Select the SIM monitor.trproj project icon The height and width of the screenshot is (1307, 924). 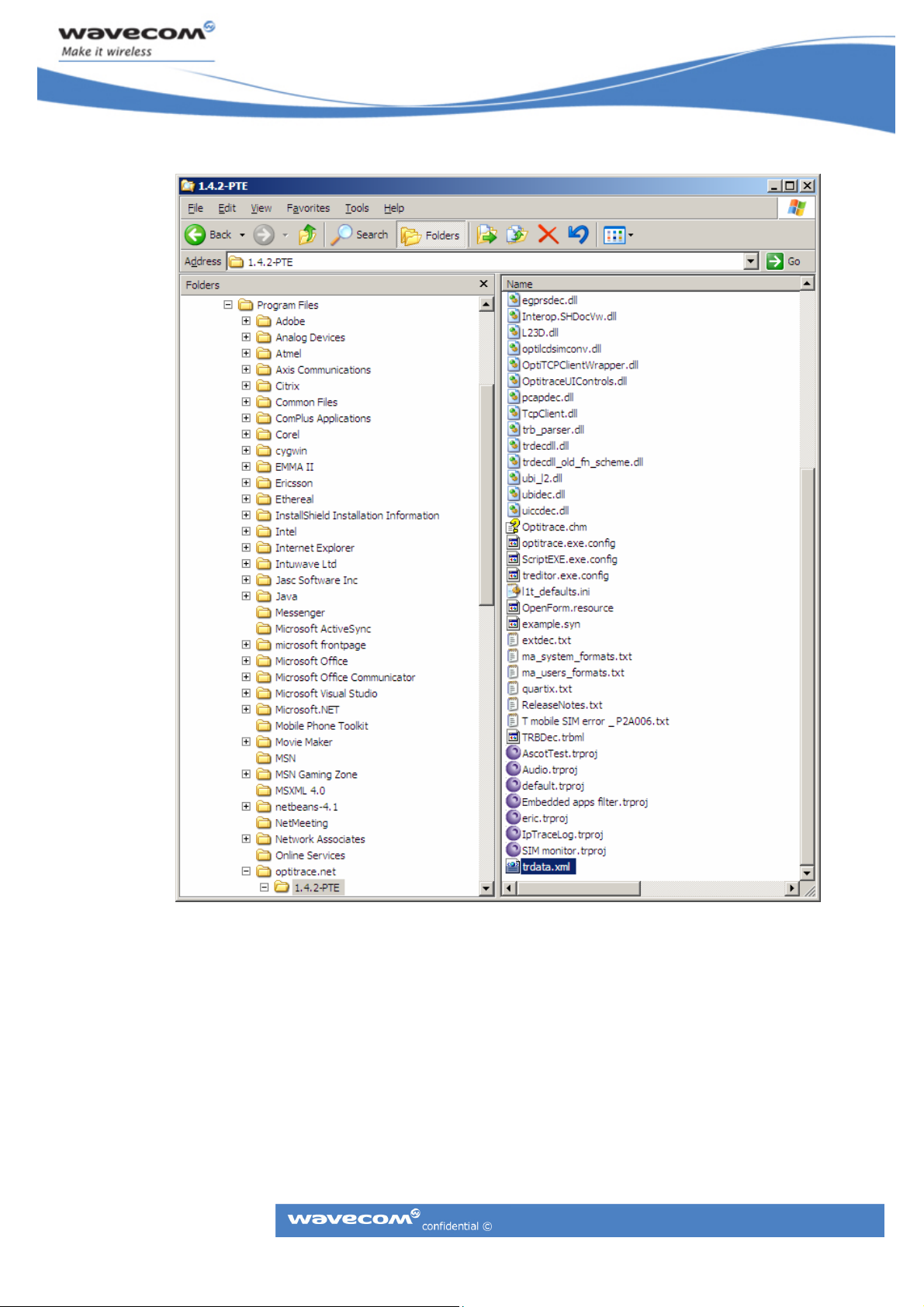tap(513, 850)
